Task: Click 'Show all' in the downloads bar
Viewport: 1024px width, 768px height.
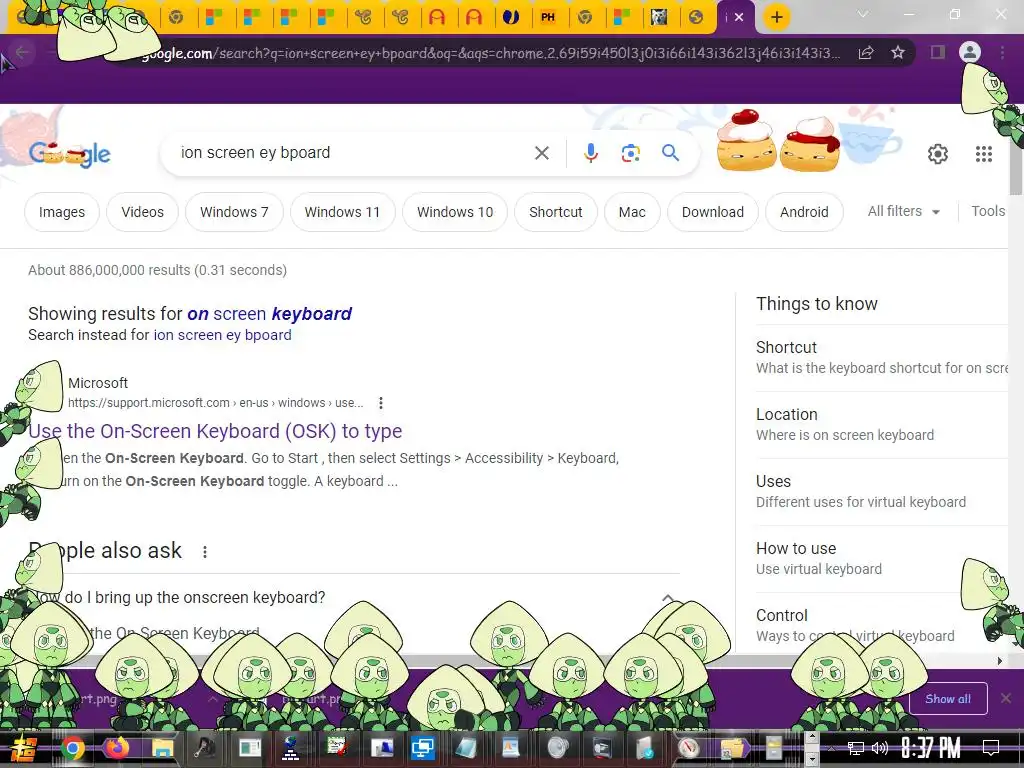Action: 948,699
